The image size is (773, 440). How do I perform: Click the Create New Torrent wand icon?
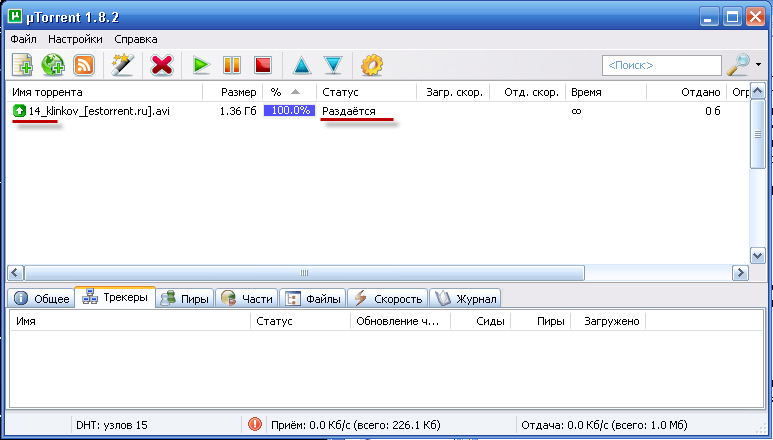point(123,65)
